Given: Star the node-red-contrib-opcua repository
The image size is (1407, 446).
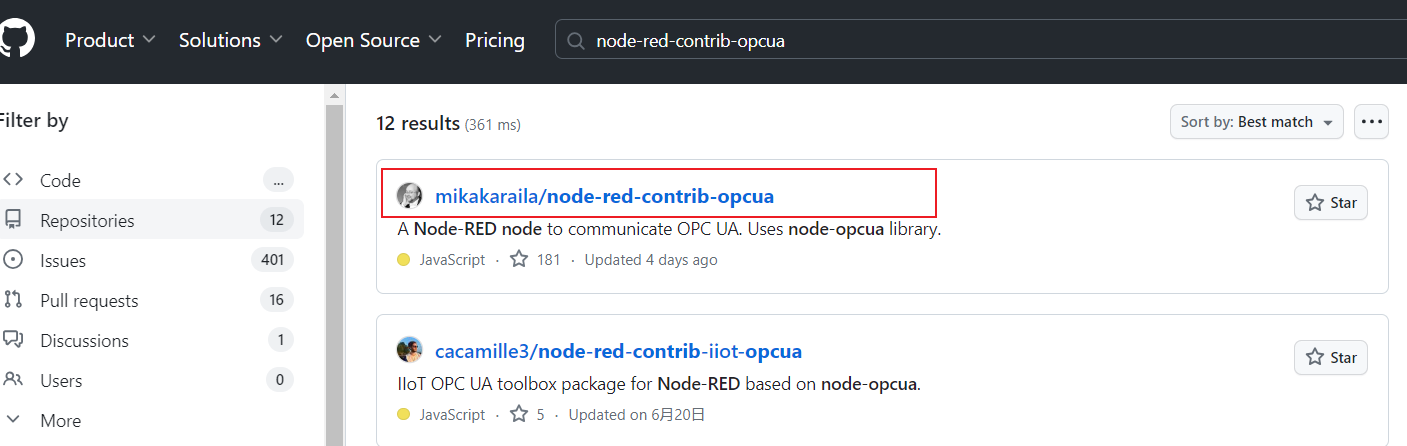Looking at the screenshot, I should coord(1331,203).
